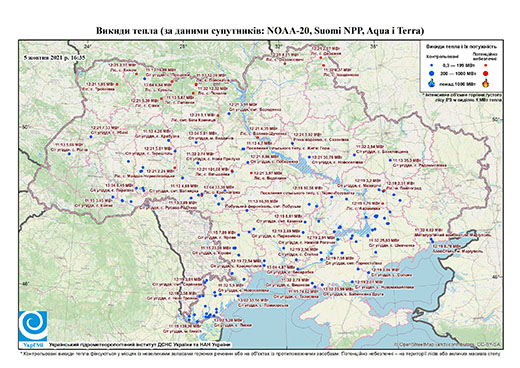This screenshot has height=368, width=520.
Task: Click the УкрГМІ swirl logo
Action: click(33, 326)
